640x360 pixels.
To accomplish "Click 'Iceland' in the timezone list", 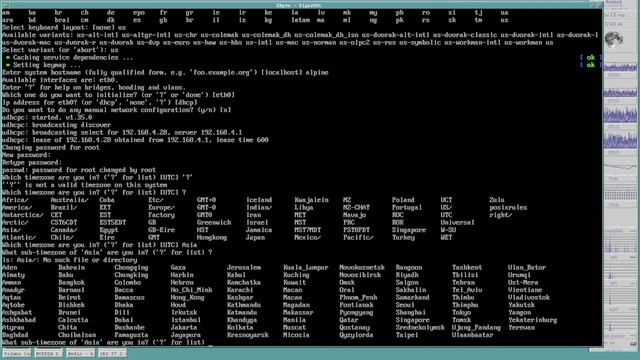I will click(x=259, y=200).
